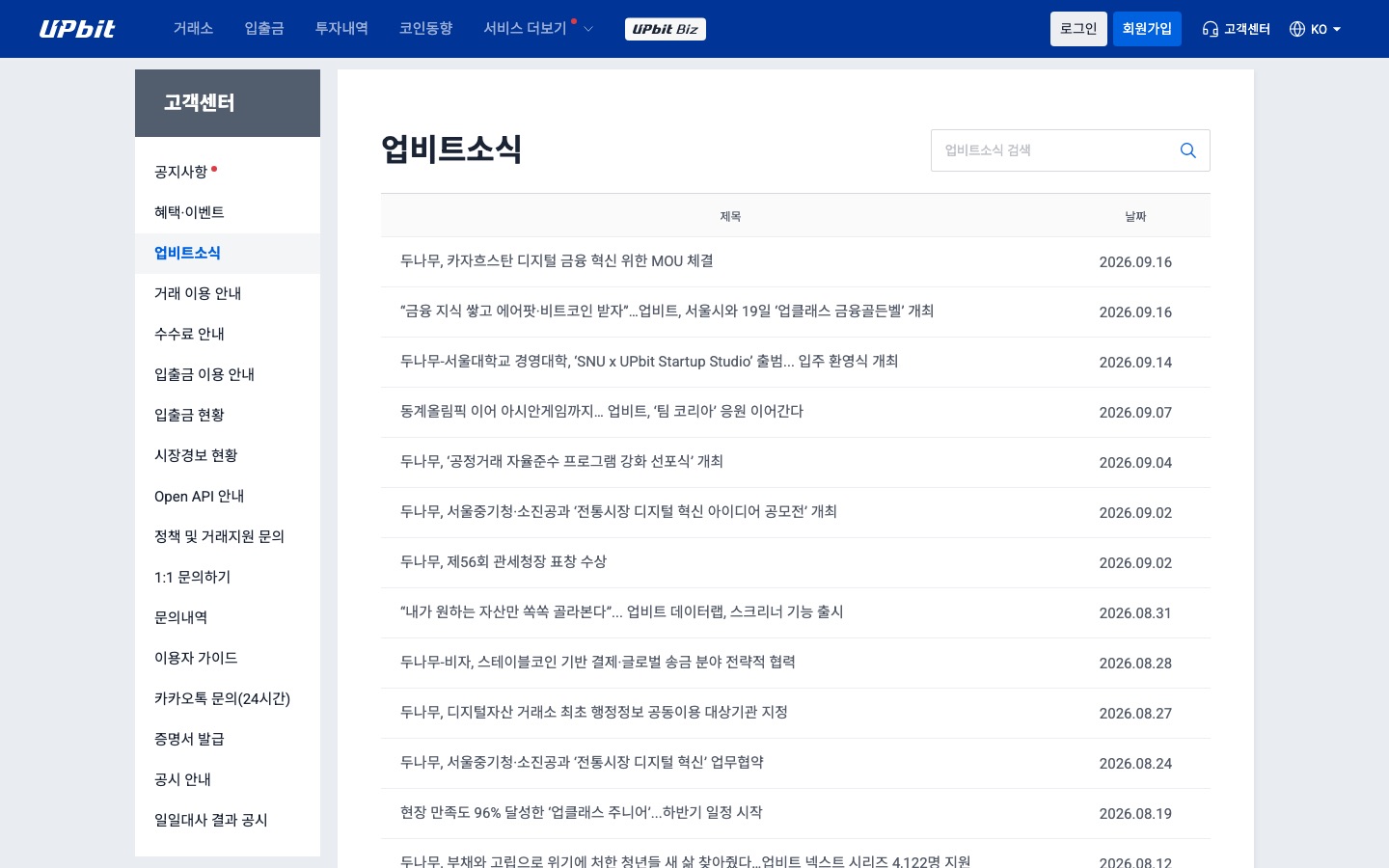Open the 거래소 menu
Image resolution: width=1389 pixels, height=868 pixels.
click(x=193, y=29)
